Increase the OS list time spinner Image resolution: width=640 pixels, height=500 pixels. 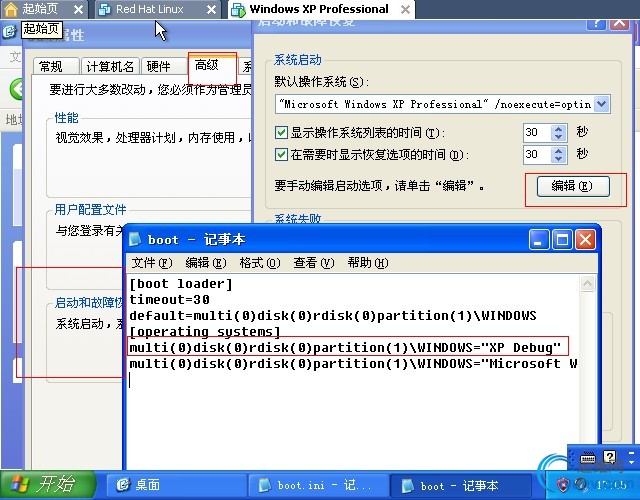(x=558, y=128)
